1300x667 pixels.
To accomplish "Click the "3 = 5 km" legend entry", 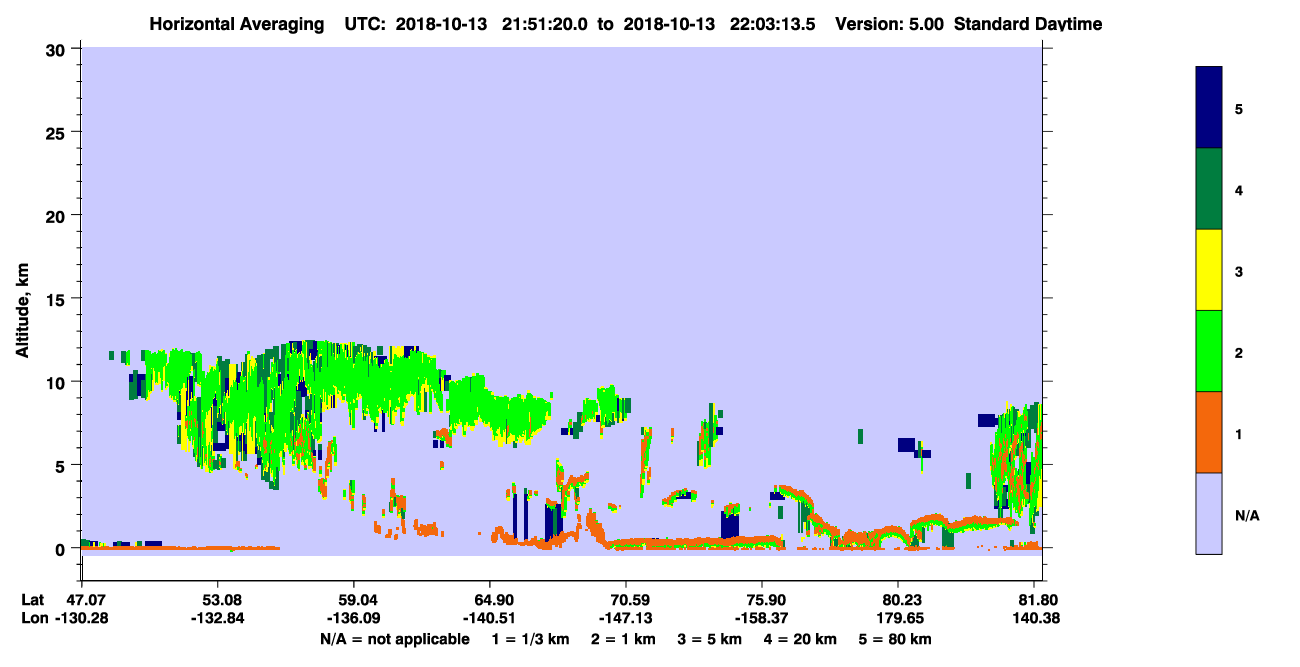I will 709,639.
